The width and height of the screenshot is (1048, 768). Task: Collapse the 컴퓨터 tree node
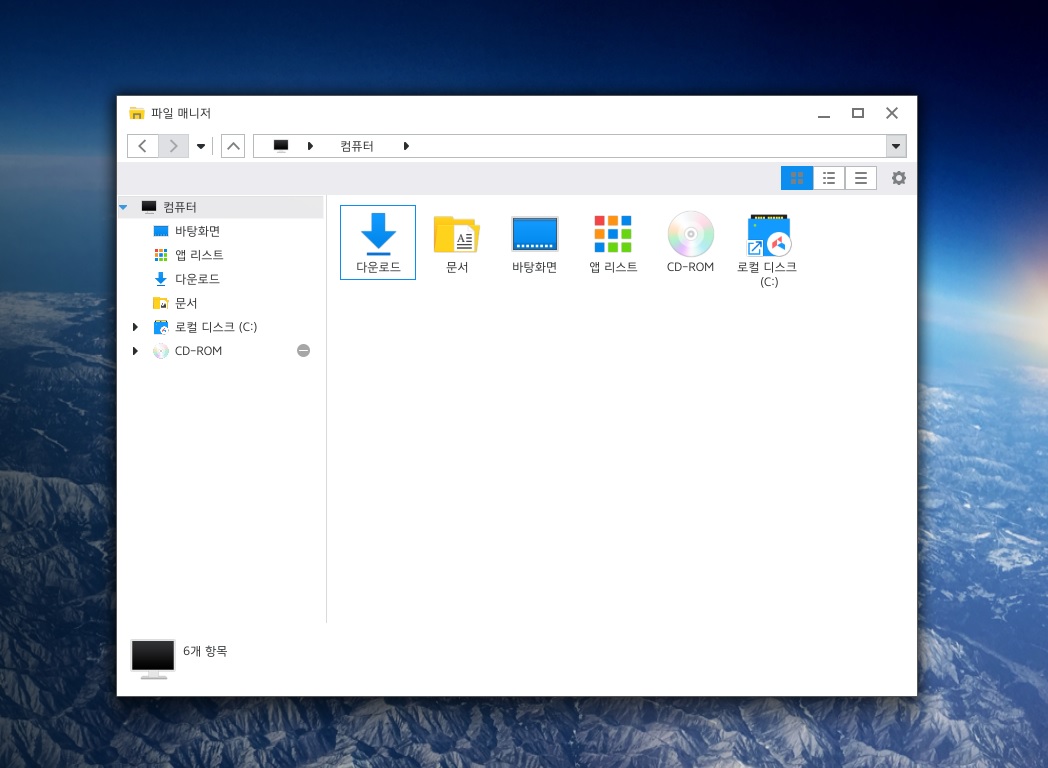click(x=124, y=207)
